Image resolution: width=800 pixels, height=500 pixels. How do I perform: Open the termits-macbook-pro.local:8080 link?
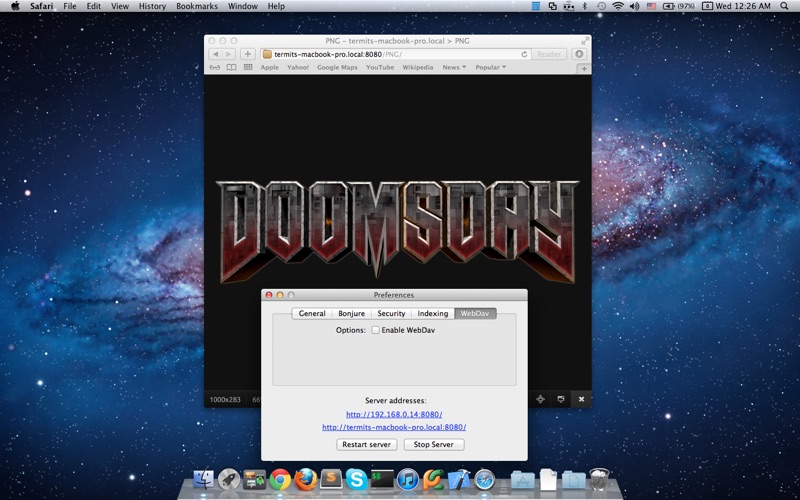(x=394, y=427)
